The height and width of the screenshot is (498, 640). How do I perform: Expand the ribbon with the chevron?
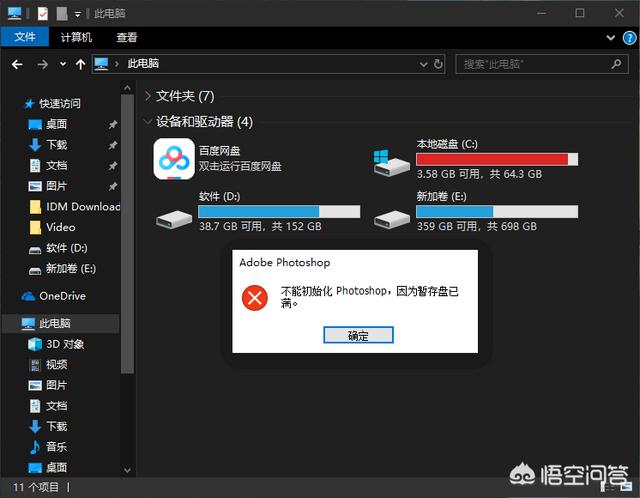611,38
